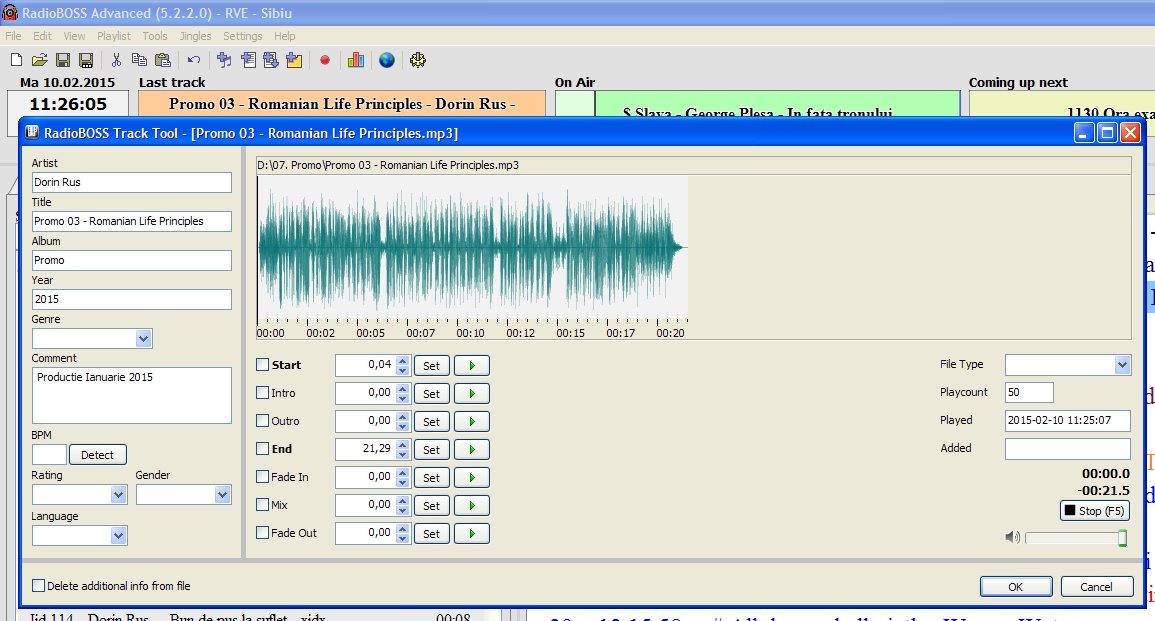Confirm the Track Tool with OK
Image resolution: width=1155 pixels, height=621 pixels.
click(x=1016, y=586)
